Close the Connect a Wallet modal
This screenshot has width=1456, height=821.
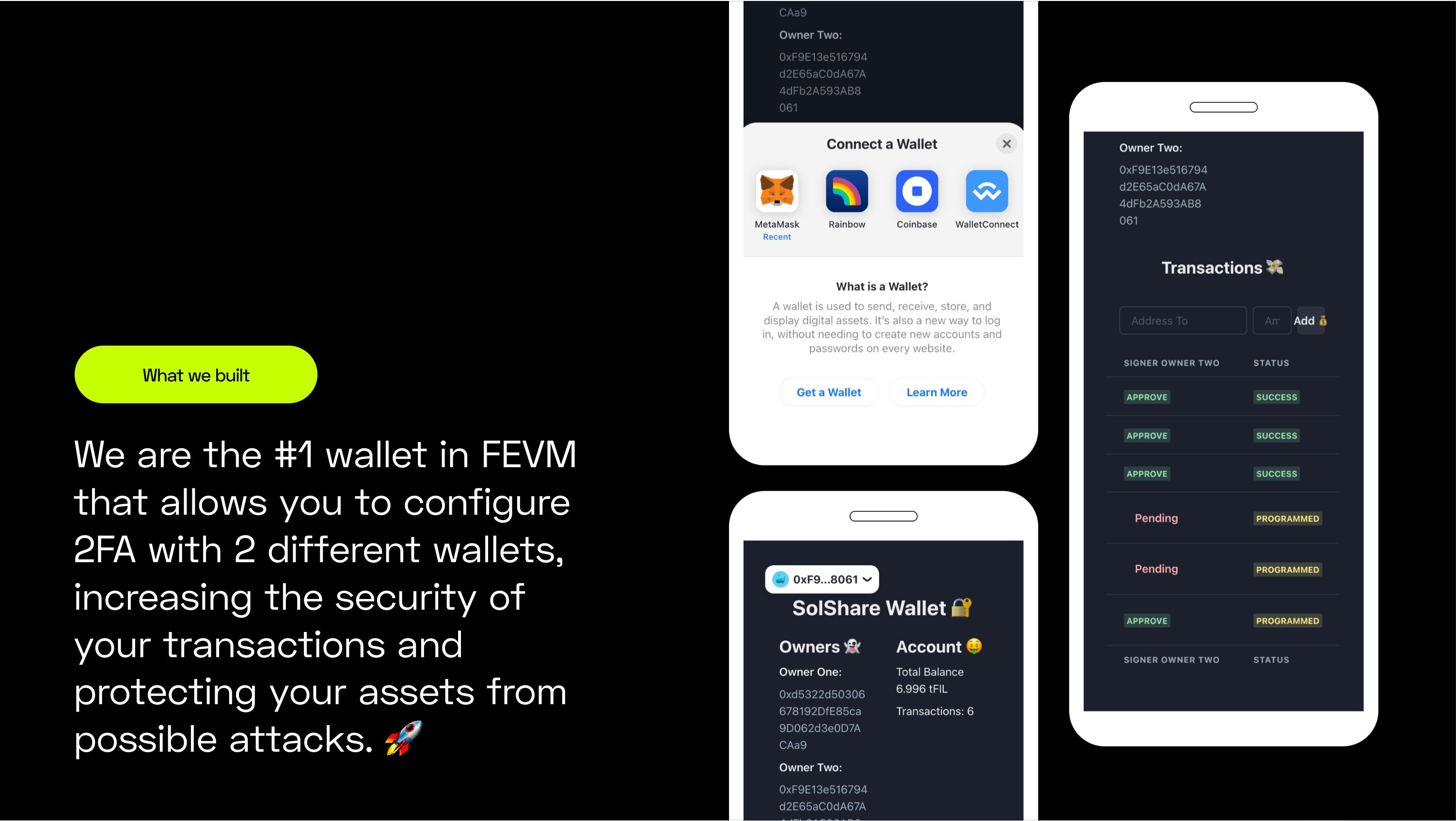pos(1007,143)
